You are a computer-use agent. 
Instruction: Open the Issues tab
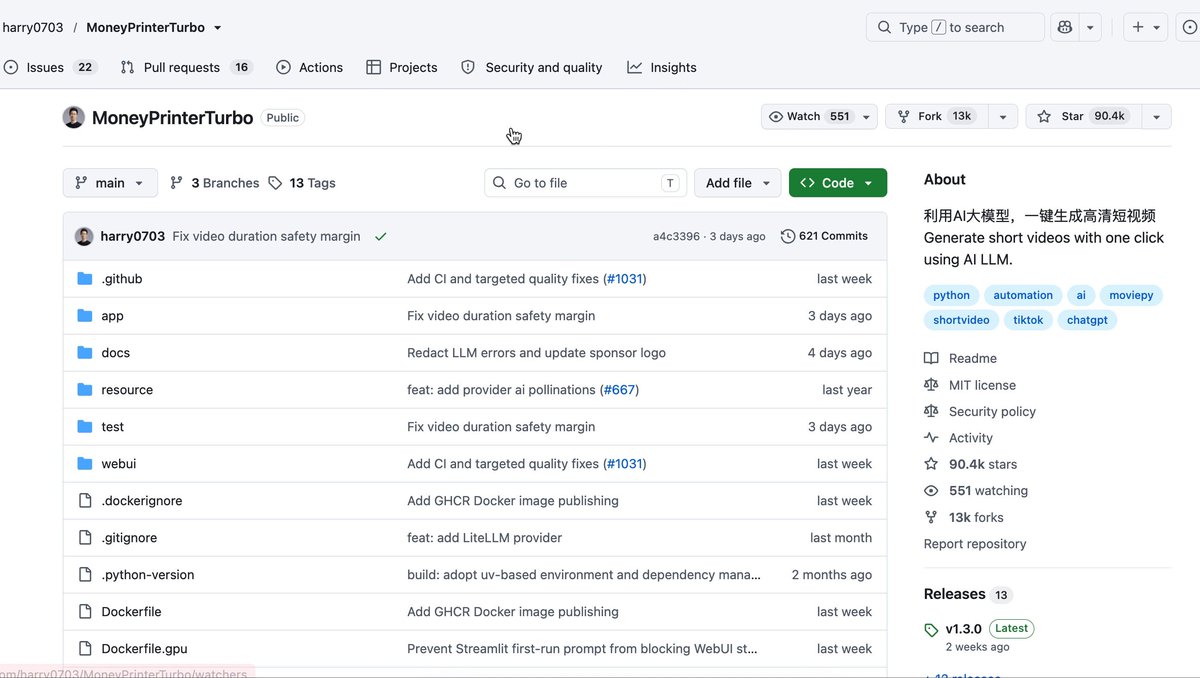click(49, 67)
